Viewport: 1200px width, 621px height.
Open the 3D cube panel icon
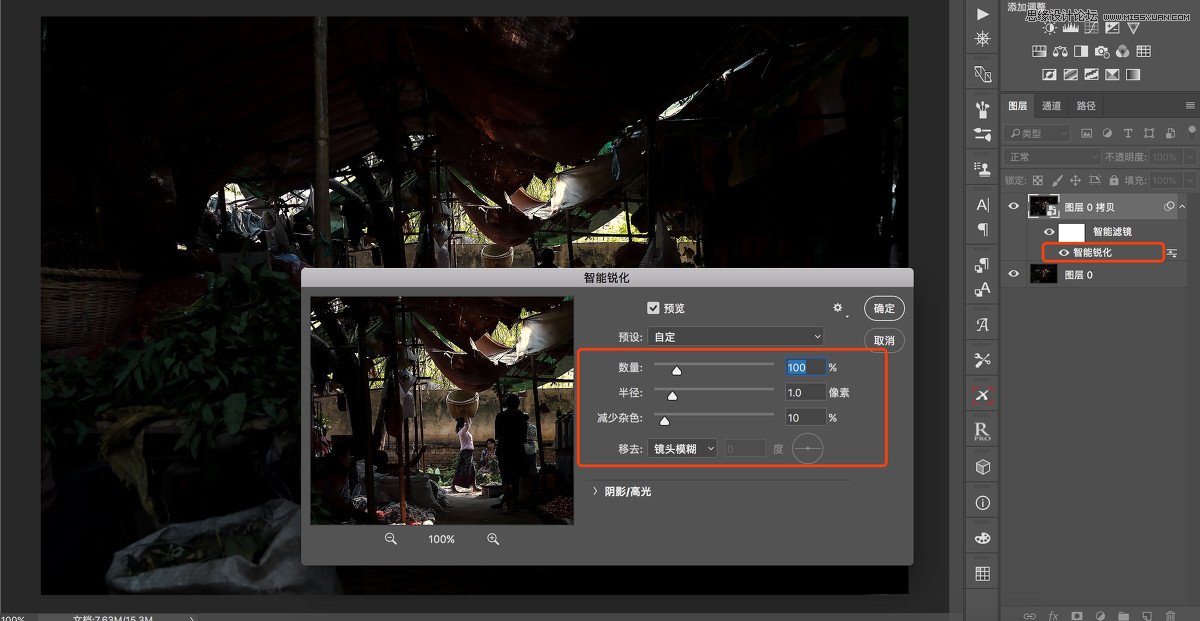[x=982, y=467]
